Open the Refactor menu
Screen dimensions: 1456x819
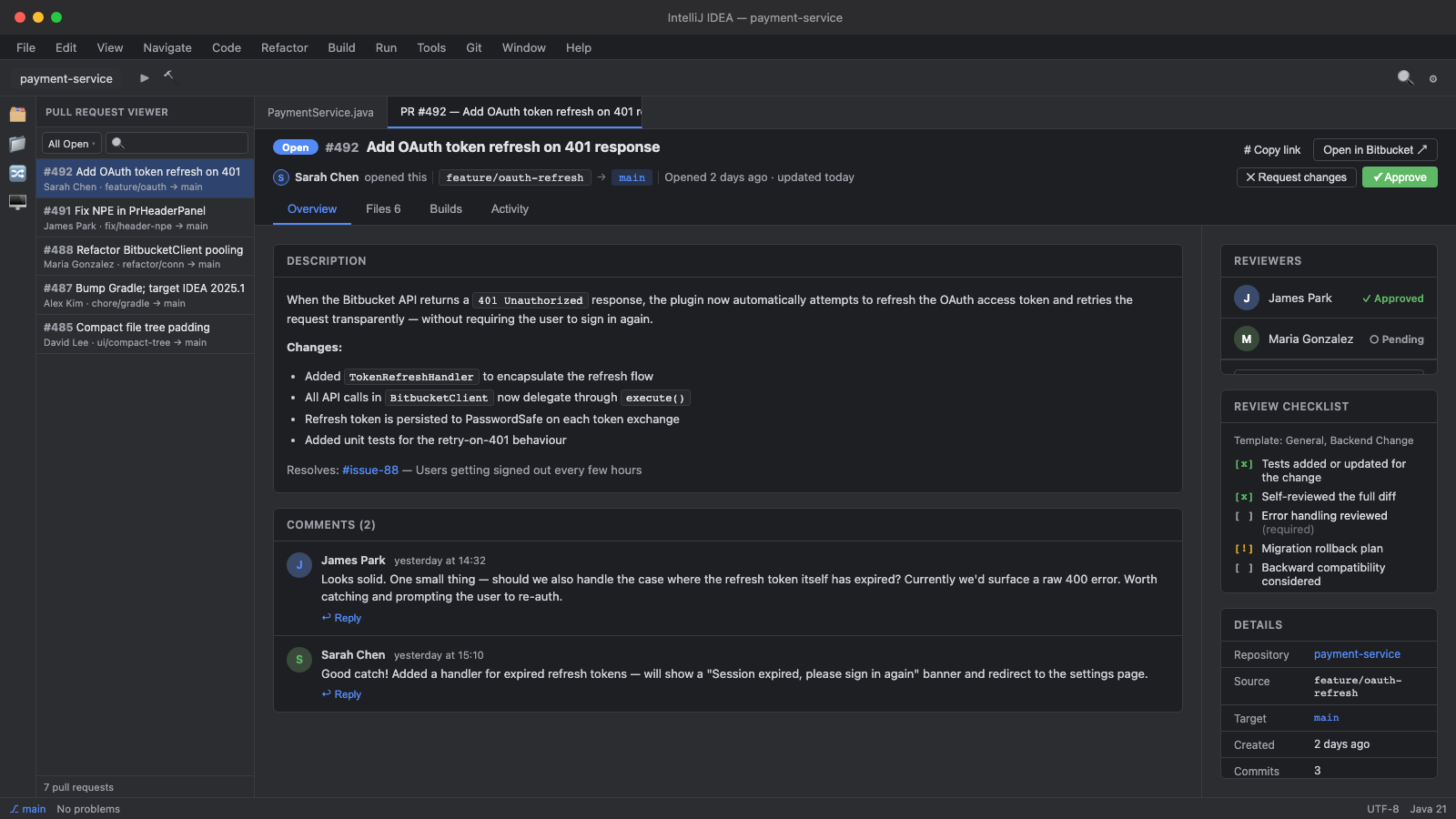pos(285,47)
